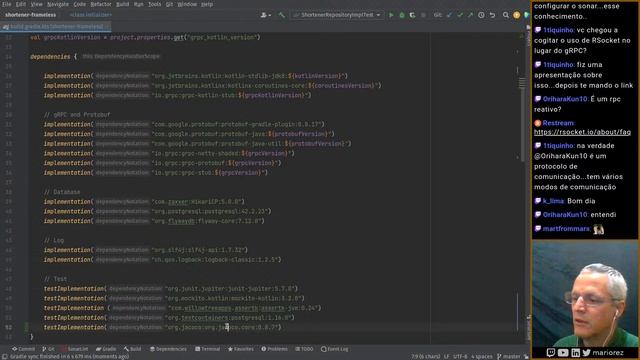Update project via Git blue arrow
This screenshot has height=360, width=640.
(449, 15)
